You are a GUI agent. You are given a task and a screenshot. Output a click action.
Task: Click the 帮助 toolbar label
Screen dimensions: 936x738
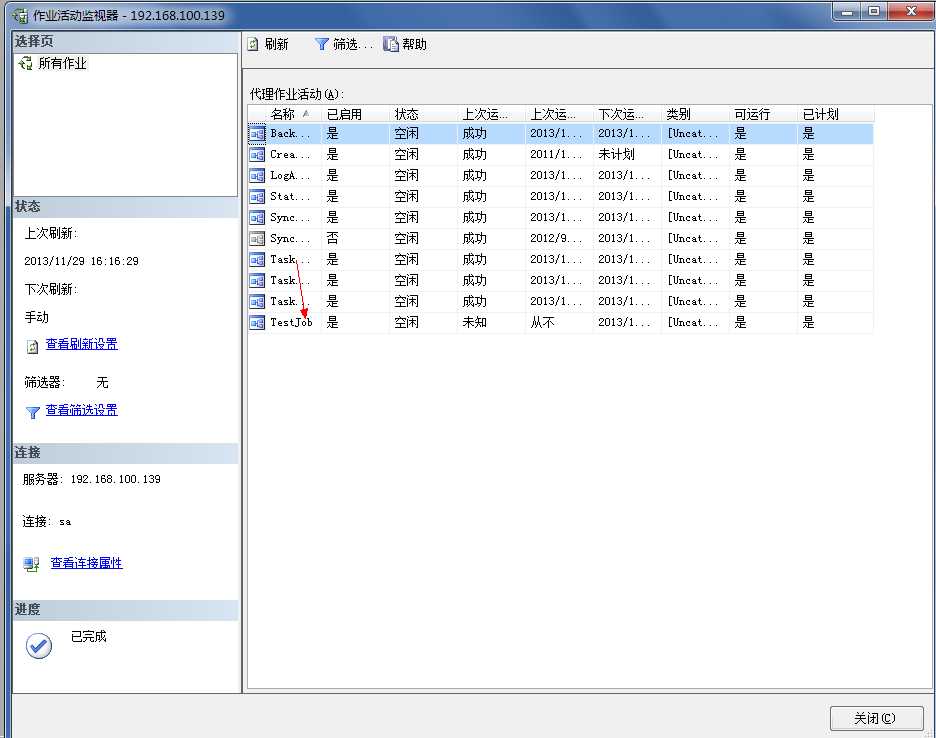pos(414,44)
